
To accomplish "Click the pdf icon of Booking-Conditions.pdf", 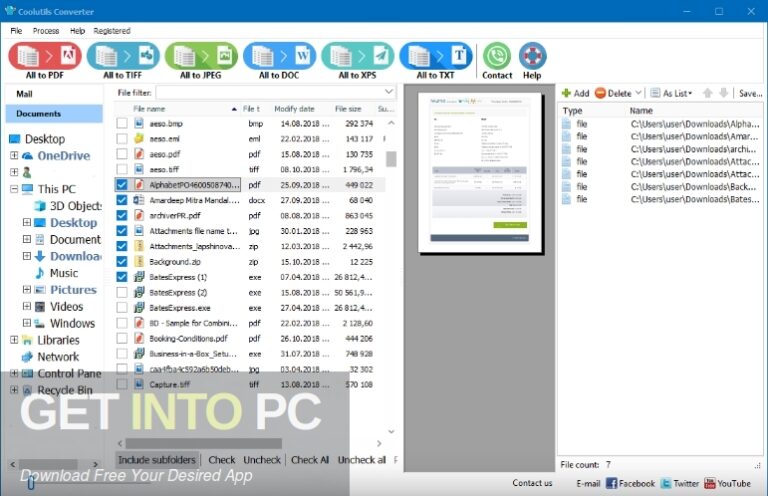I will 139,338.
